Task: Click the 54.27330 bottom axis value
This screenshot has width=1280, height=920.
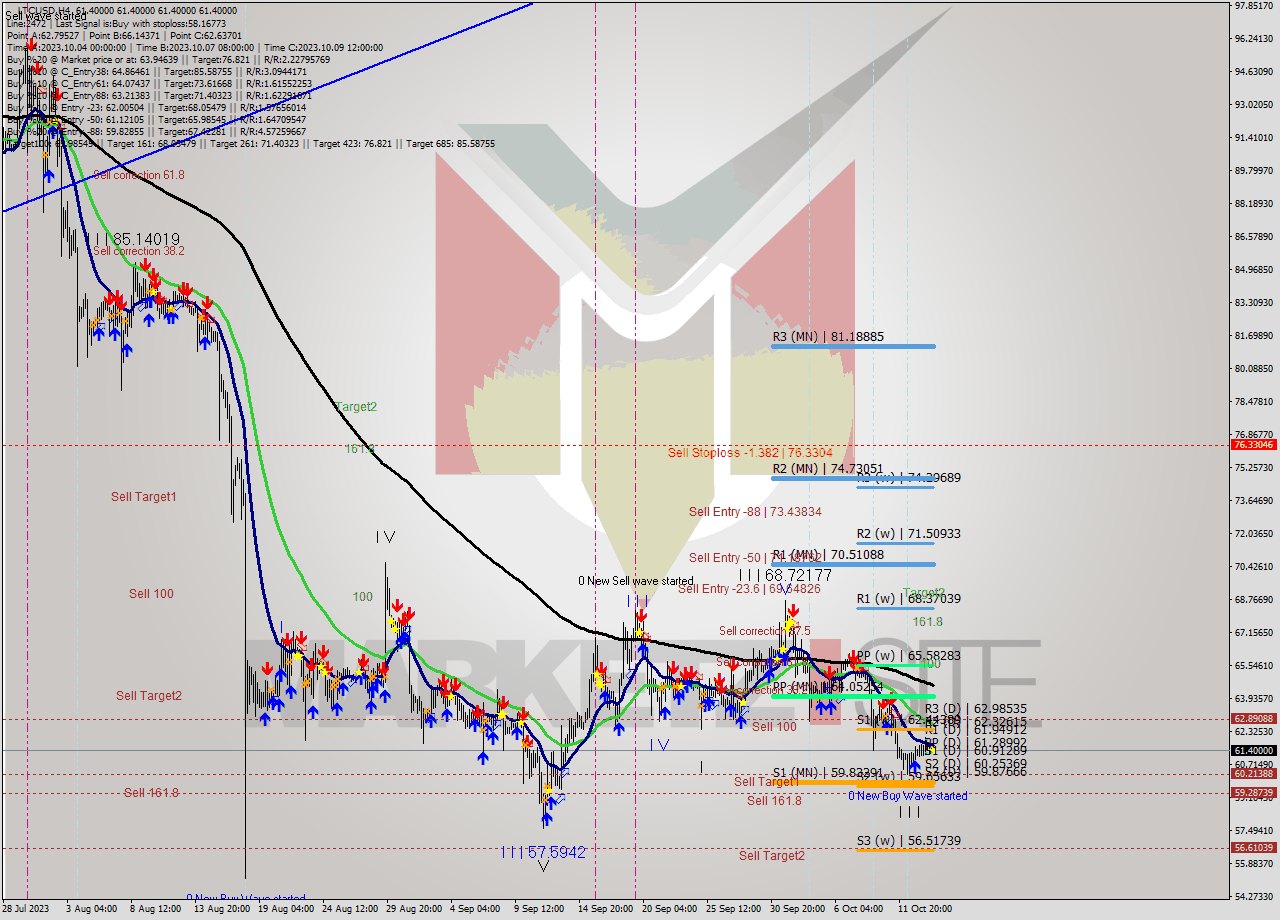Action: point(1253,896)
